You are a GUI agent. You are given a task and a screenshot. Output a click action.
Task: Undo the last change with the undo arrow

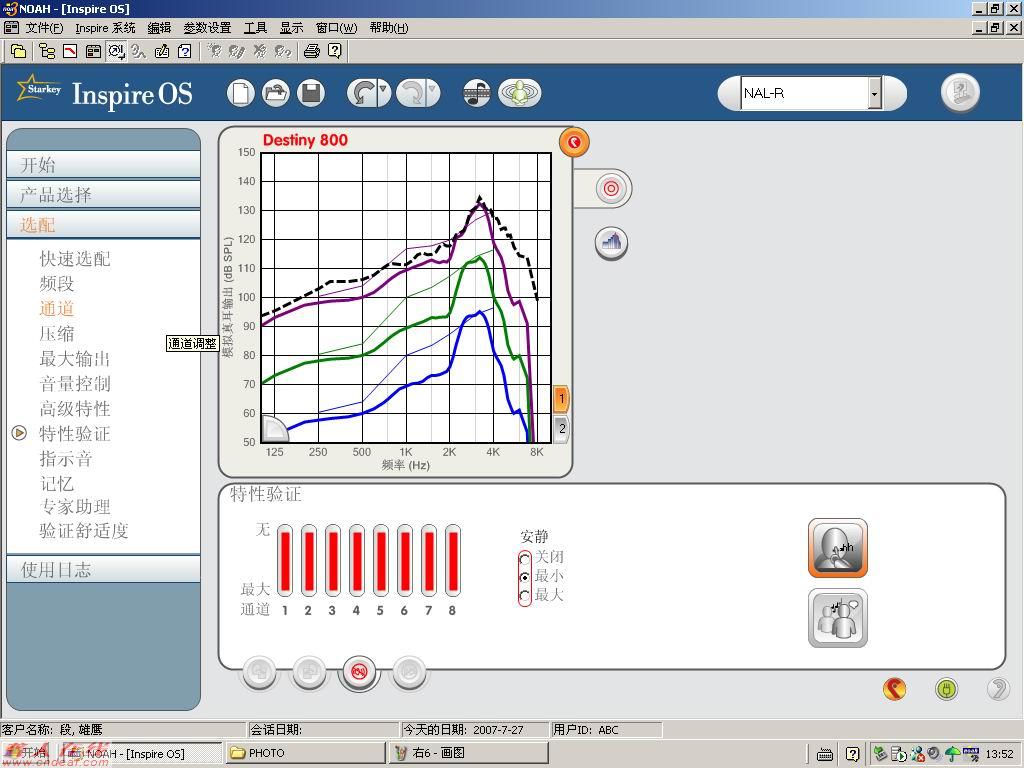pyautogui.click(x=361, y=93)
